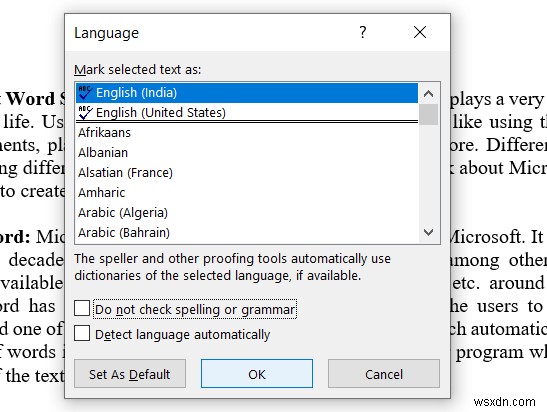
Task: Click the Cancel button
Action: pyautogui.click(x=384, y=374)
